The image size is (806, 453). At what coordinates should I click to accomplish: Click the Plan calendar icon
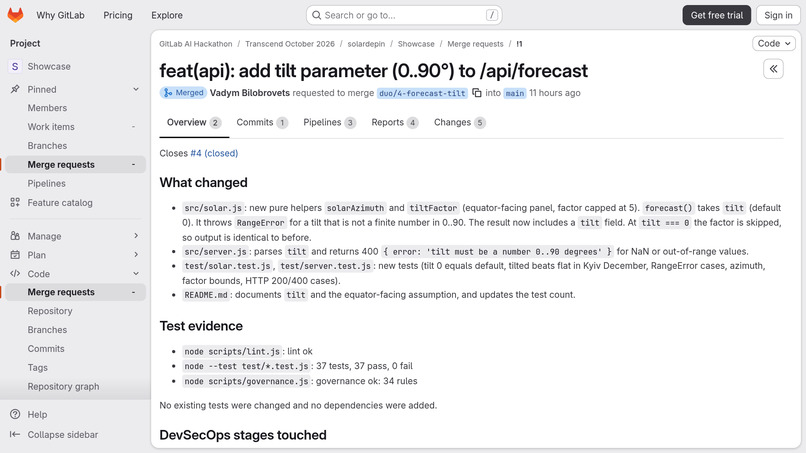point(15,255)
